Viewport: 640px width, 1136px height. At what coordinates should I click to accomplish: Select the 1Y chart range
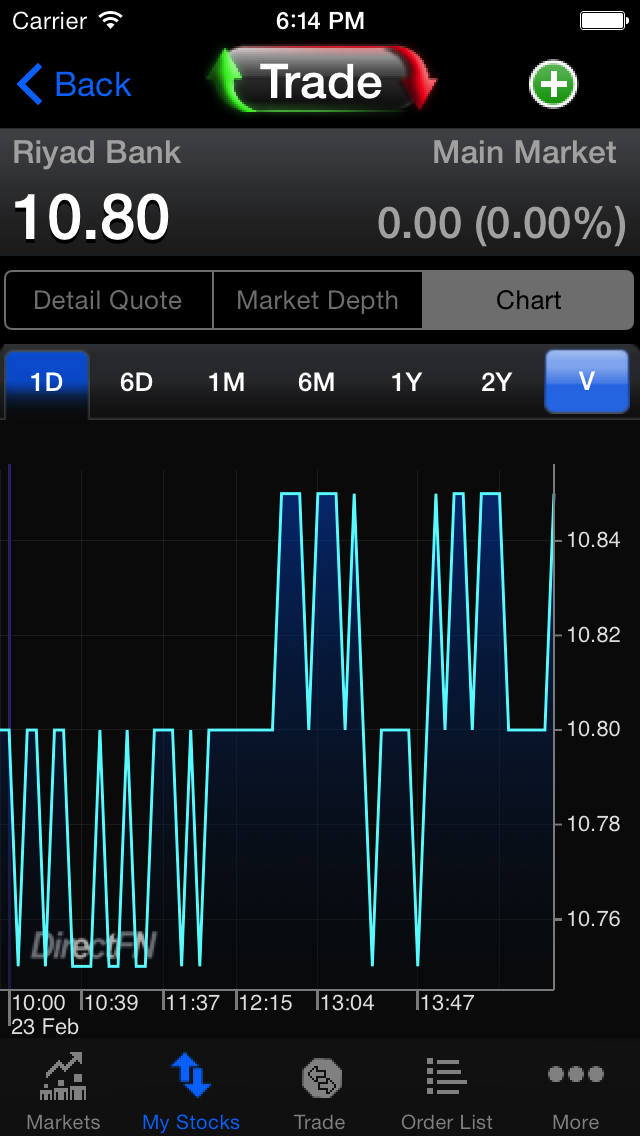pyautogui.click(x=406, y=383)
